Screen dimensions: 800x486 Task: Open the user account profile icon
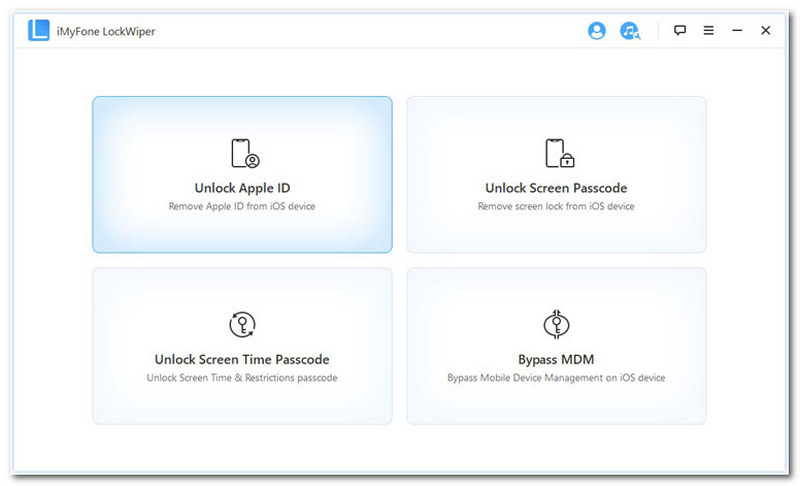tap(597, 31)
